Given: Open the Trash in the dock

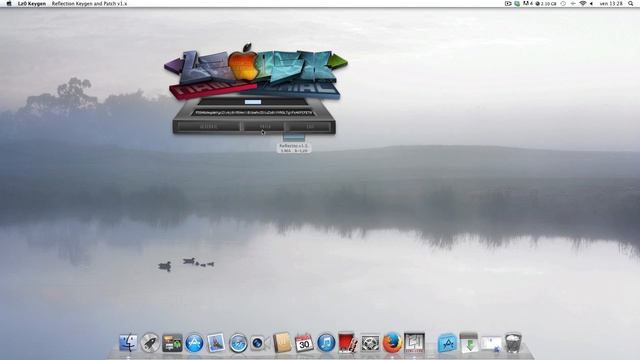Looking at the screenshot, I should point(513,342).
